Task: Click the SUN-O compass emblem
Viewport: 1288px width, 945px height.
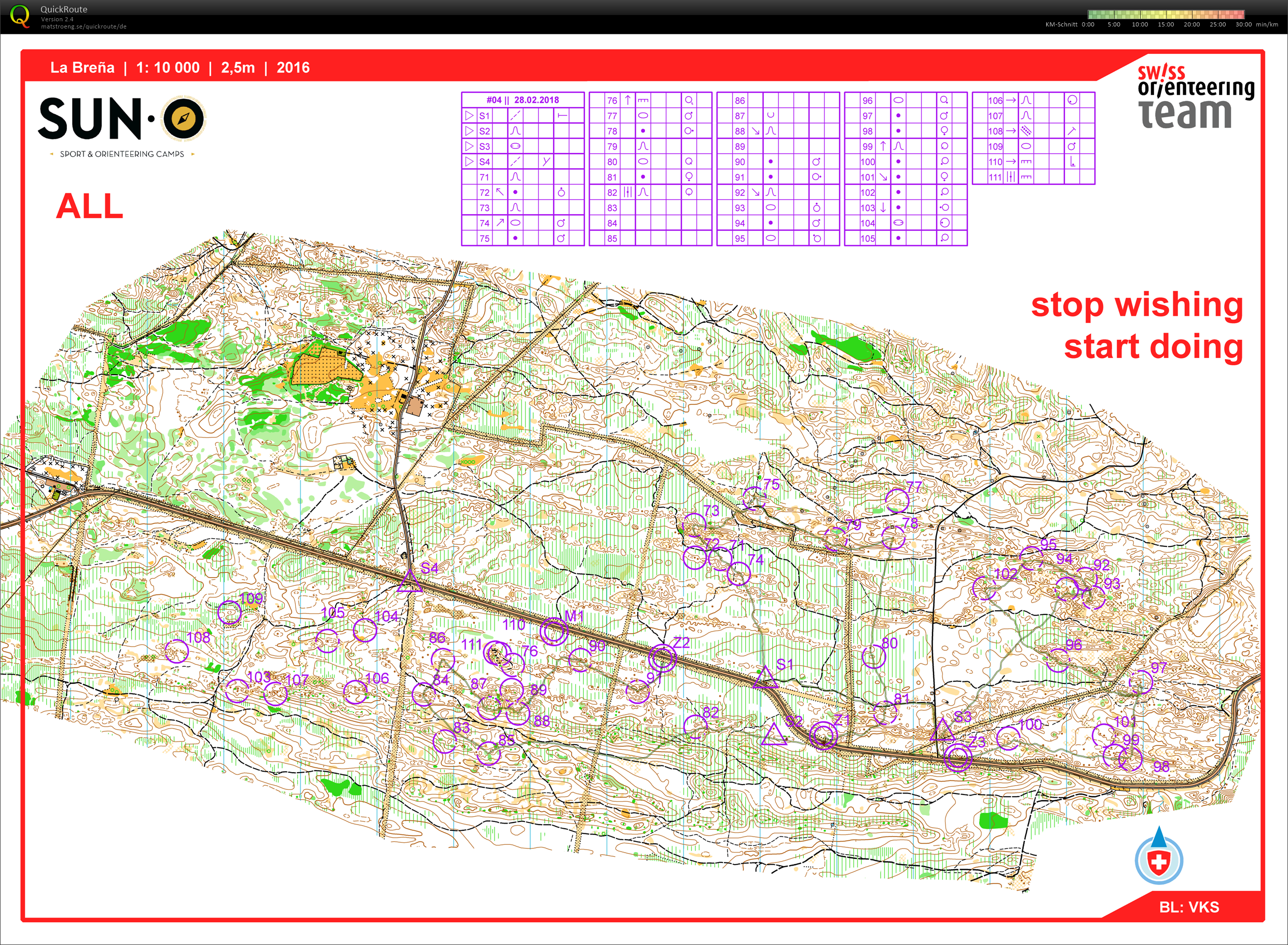Action: click(x=184, y=119)
